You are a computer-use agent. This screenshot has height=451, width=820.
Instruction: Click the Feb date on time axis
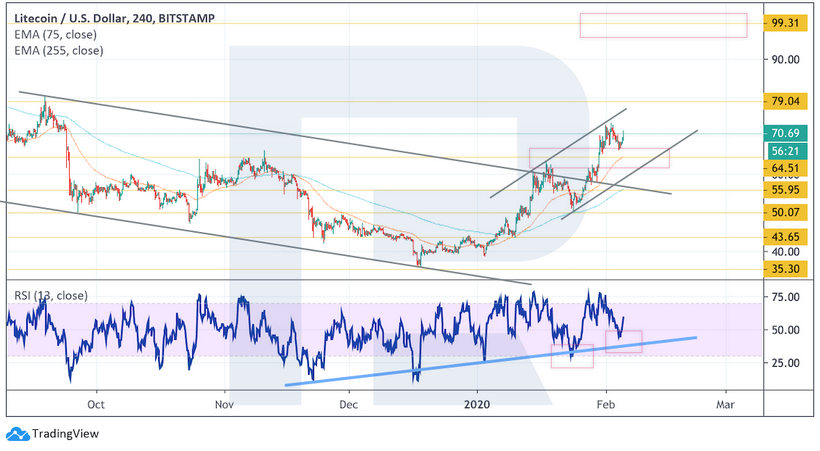[606, 404]
